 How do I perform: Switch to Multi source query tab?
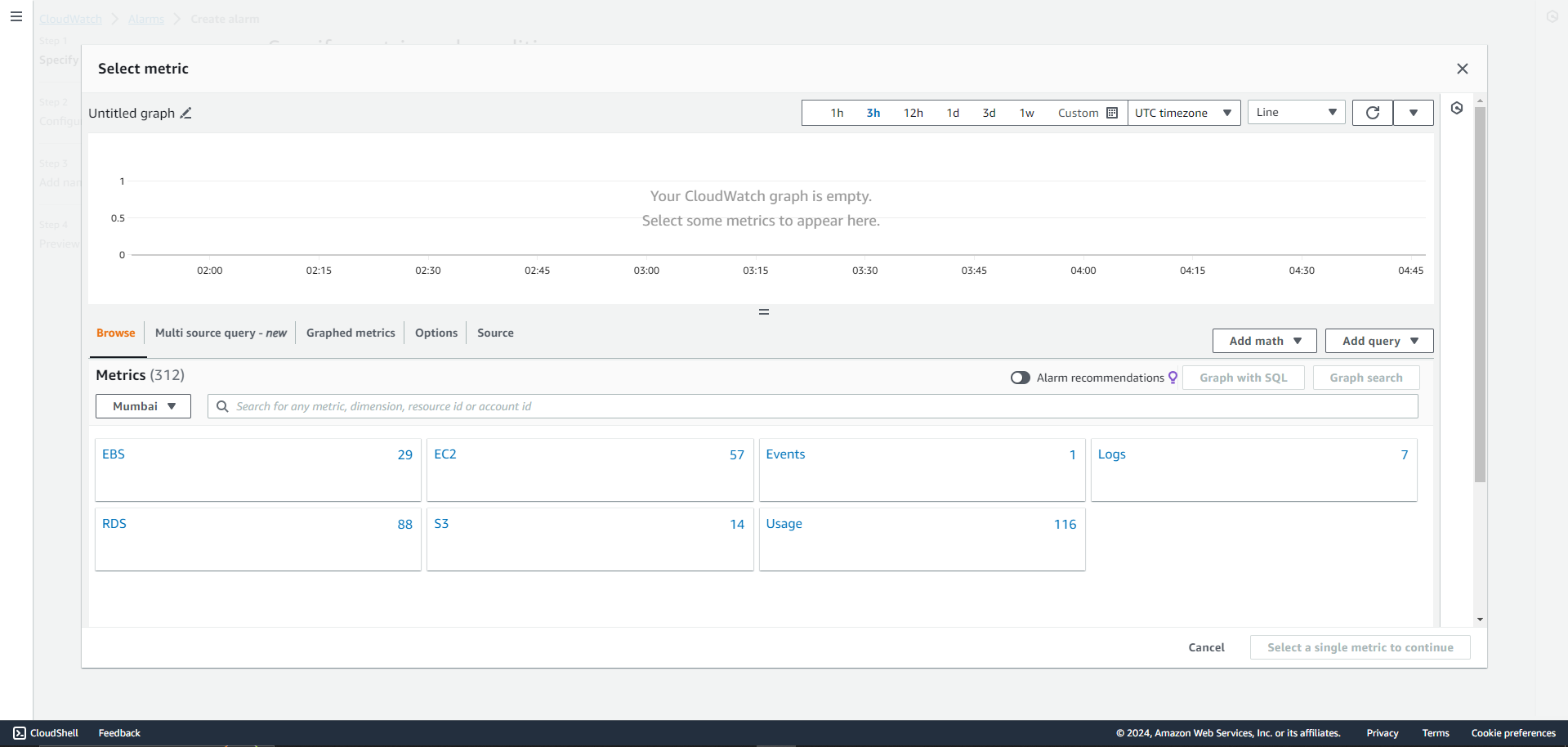pyautogui.click(x=221, y=333)
